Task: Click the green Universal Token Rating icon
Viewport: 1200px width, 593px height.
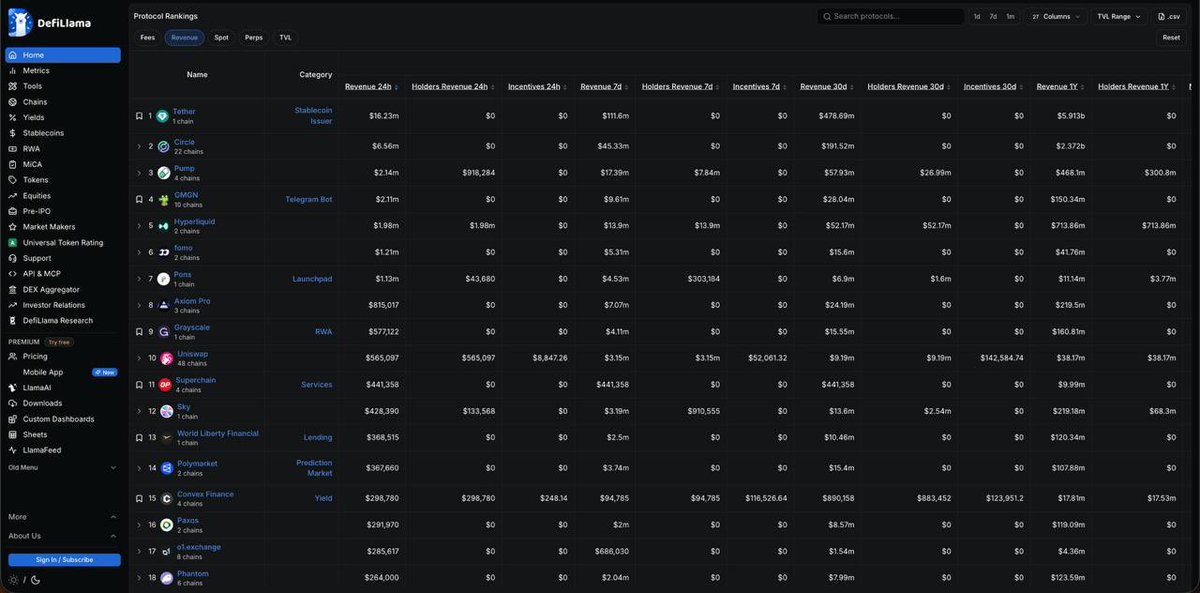Action: (x=13, y=242)
